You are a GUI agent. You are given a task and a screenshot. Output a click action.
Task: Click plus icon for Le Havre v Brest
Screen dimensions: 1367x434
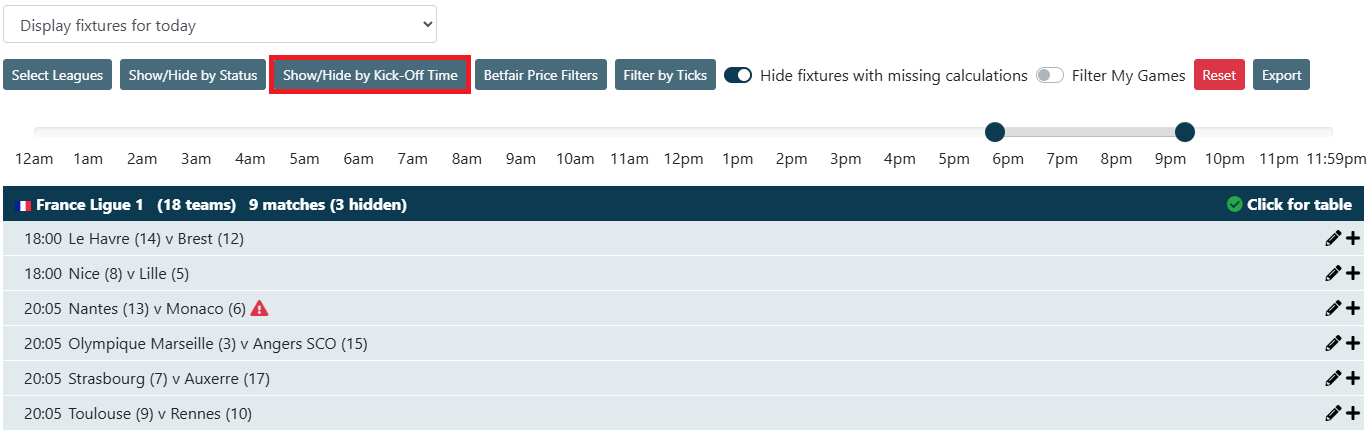[1353, 239]
